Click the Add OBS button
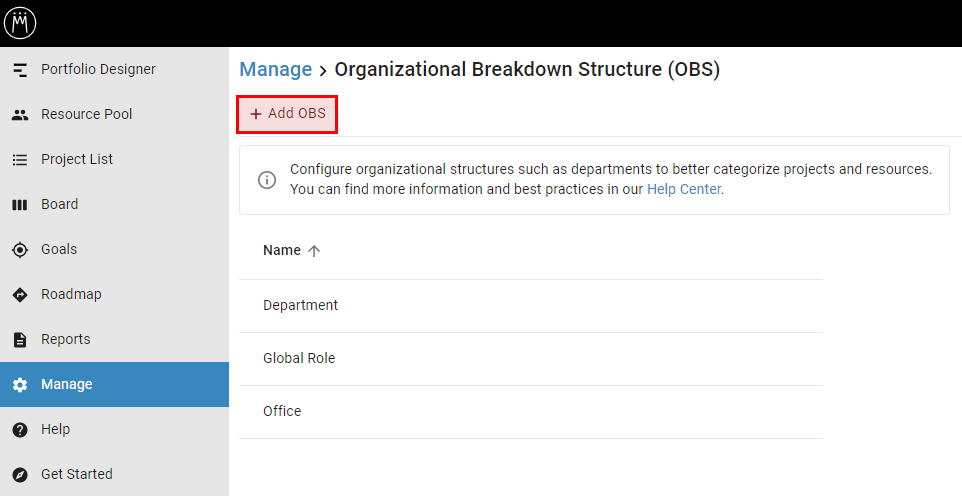 pos(287,114)
